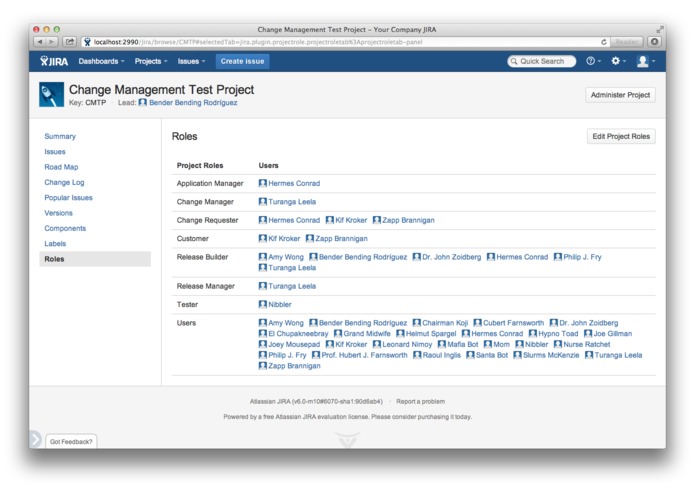
Task: Click avatar icon of Turanga Leela in Change Manager row
Action: 262,202
